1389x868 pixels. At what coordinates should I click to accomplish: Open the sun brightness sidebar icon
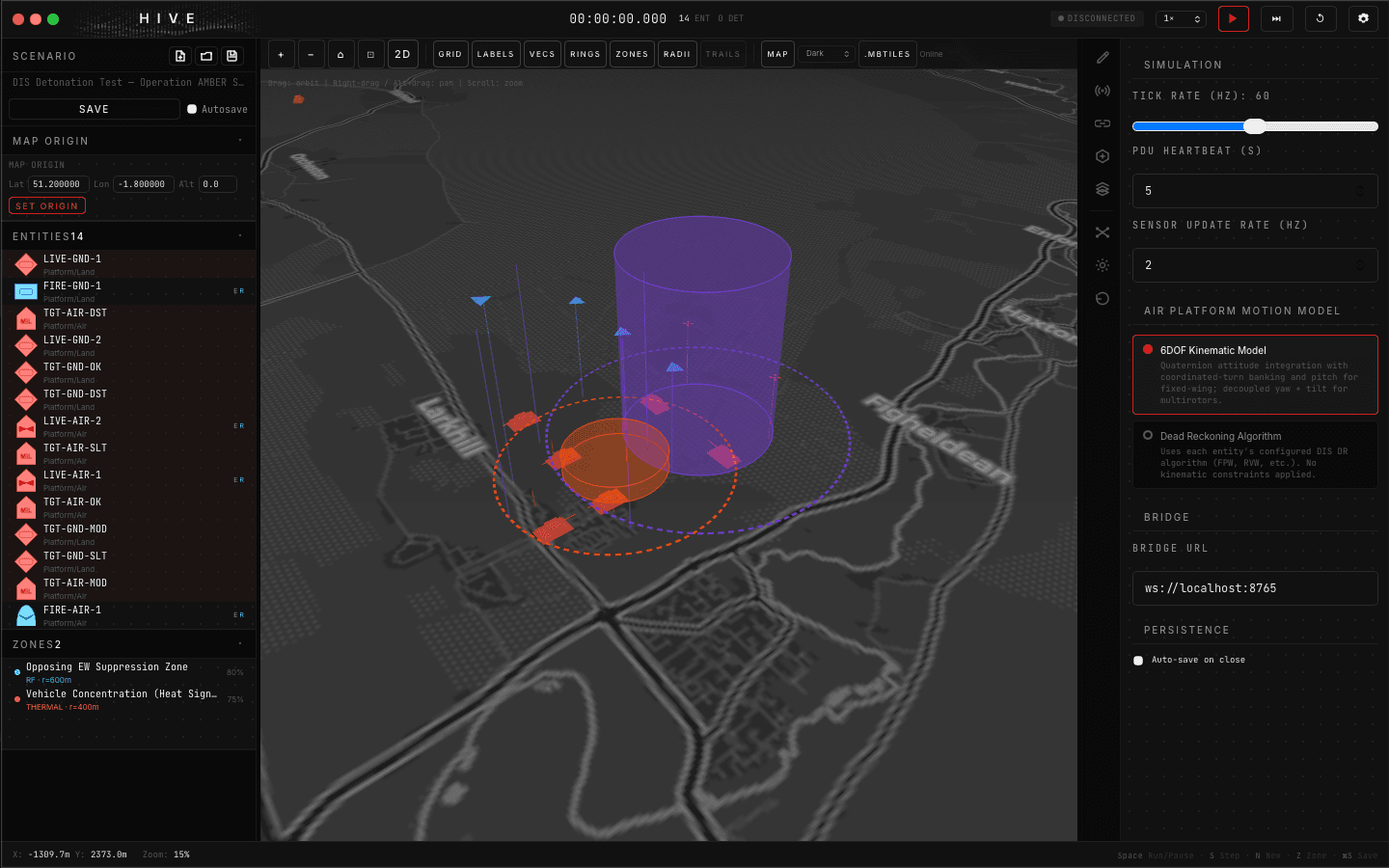1103,265
